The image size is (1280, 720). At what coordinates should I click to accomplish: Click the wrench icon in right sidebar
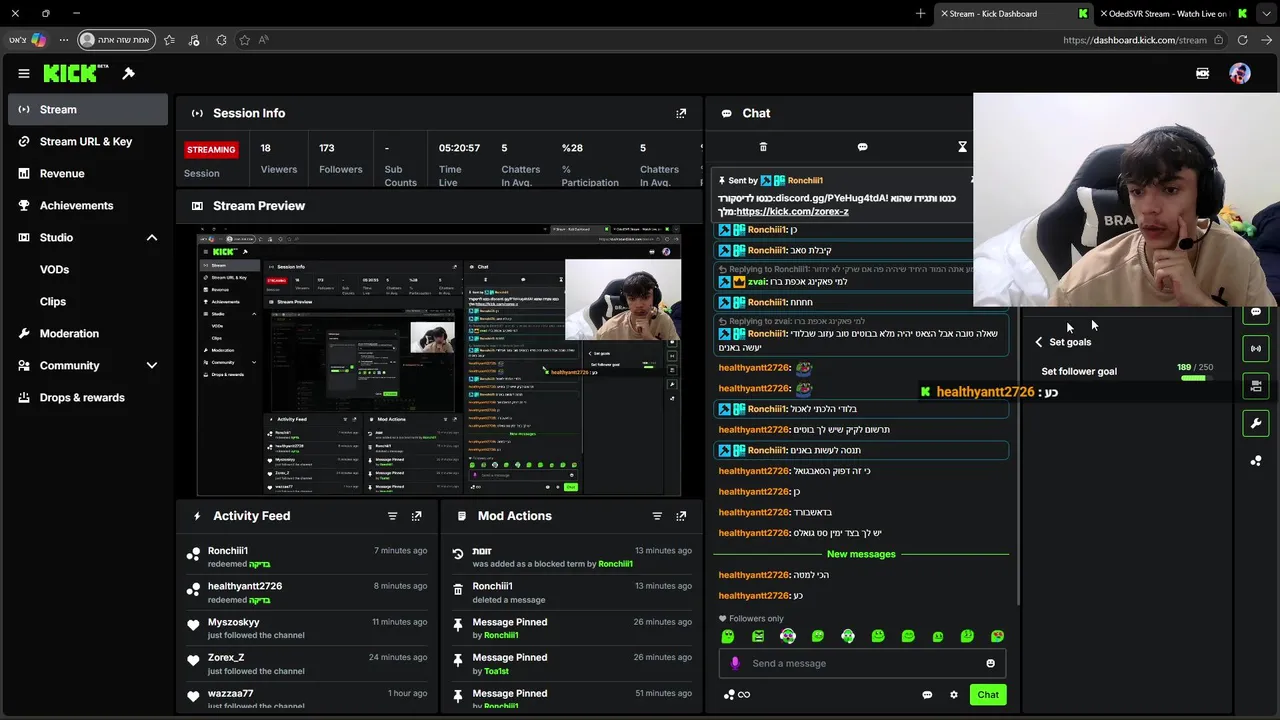(x=1256, y=423)
